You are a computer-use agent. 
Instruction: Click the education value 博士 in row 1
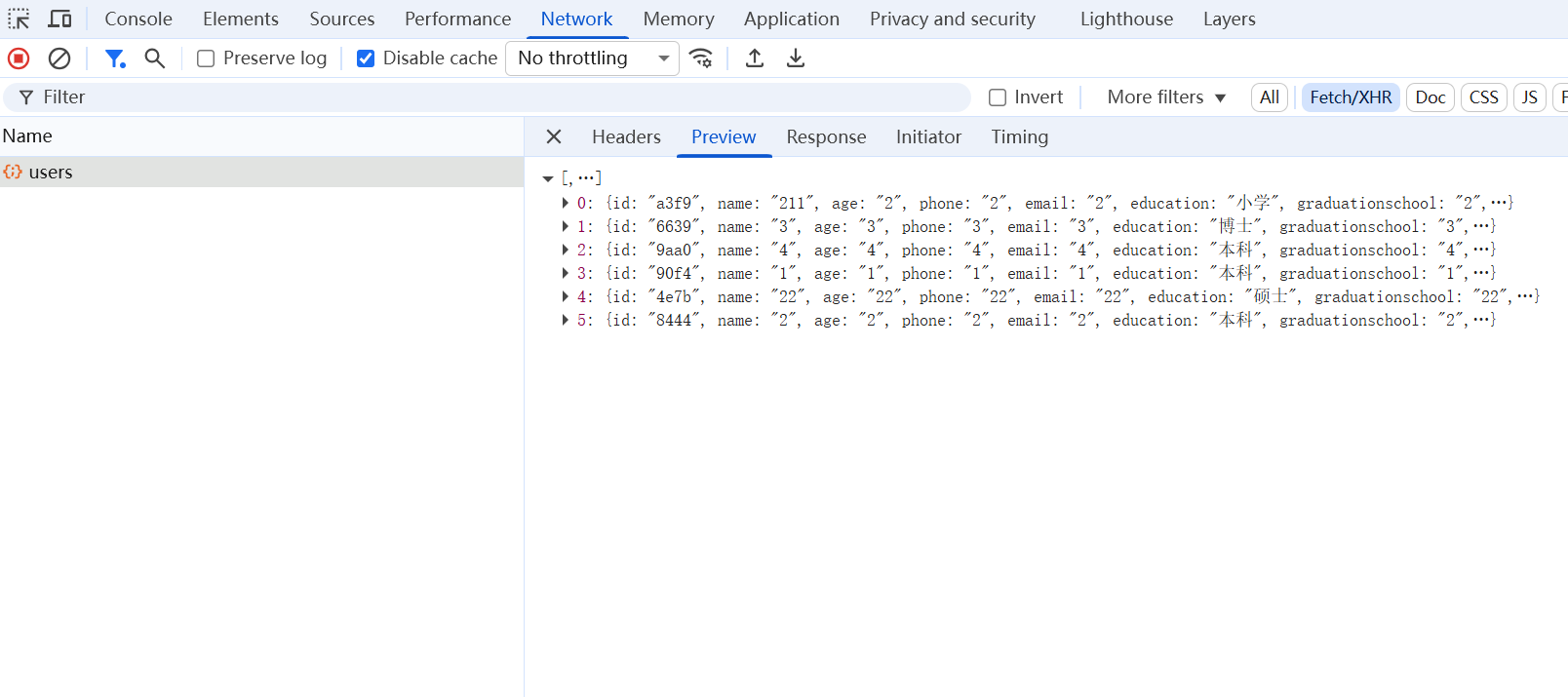[x=1236, y=226]
